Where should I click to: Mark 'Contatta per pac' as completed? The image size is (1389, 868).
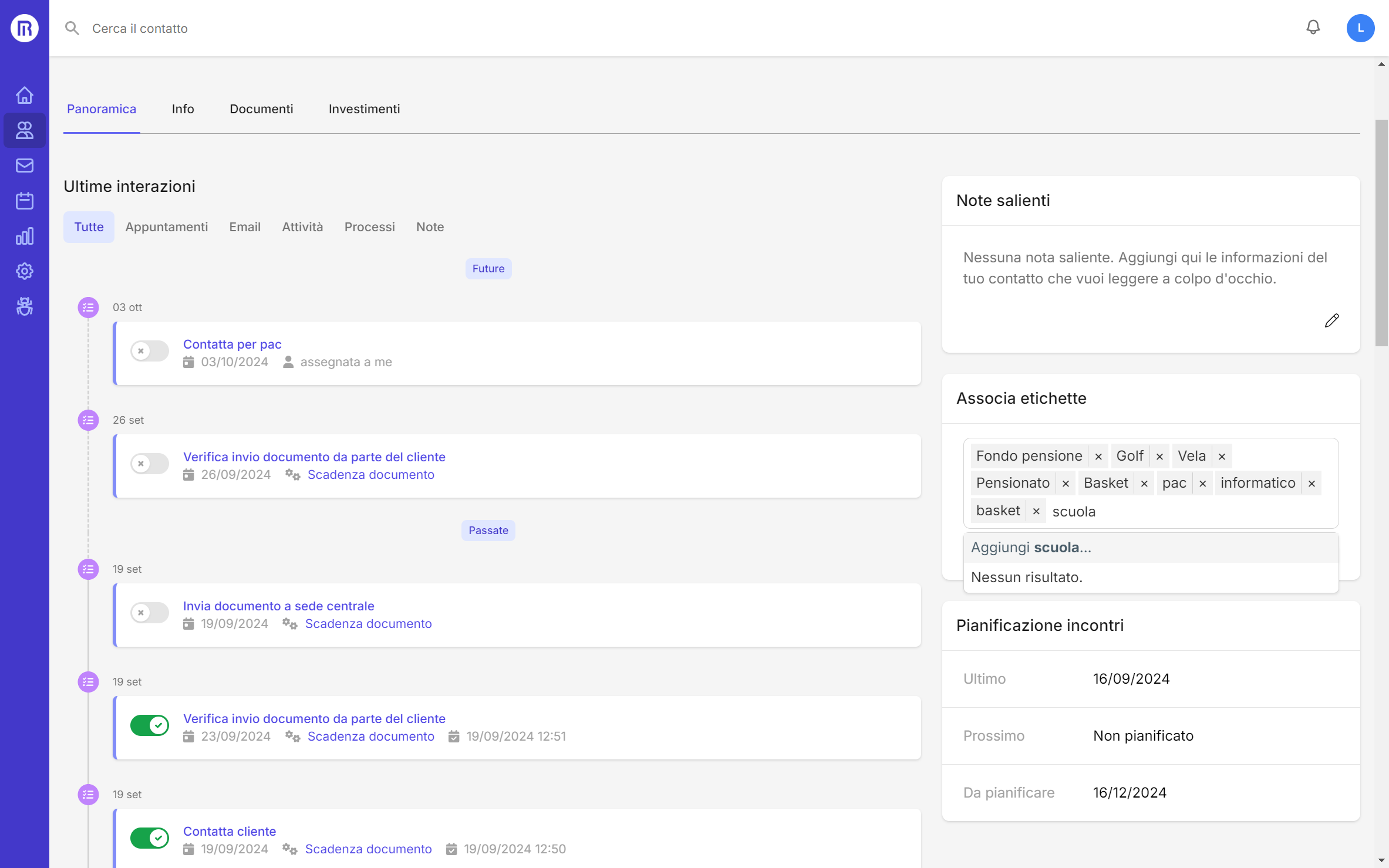[x=149, y=351]
